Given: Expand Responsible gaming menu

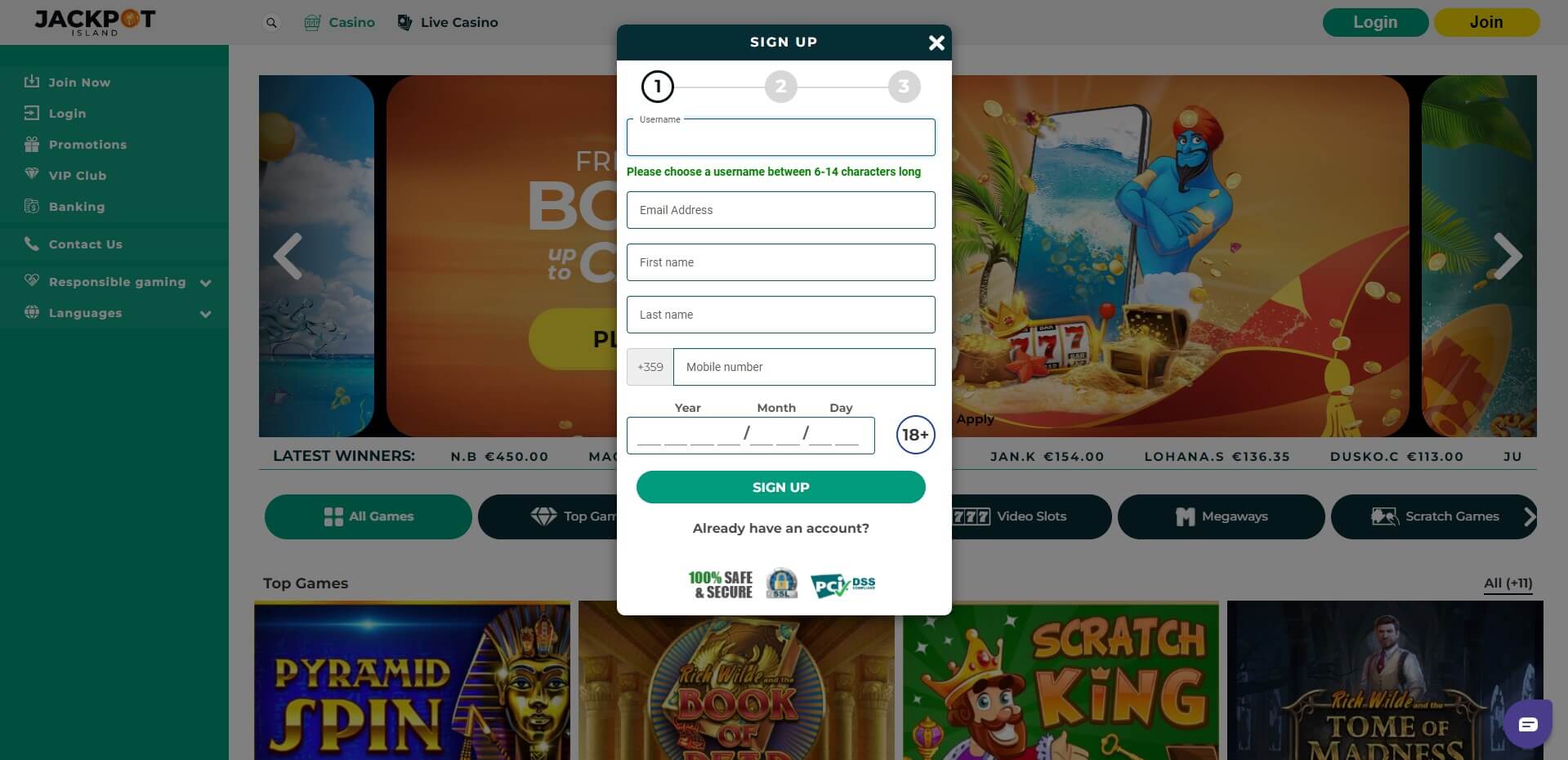Looking at the screenshot, I should point(205,283).
